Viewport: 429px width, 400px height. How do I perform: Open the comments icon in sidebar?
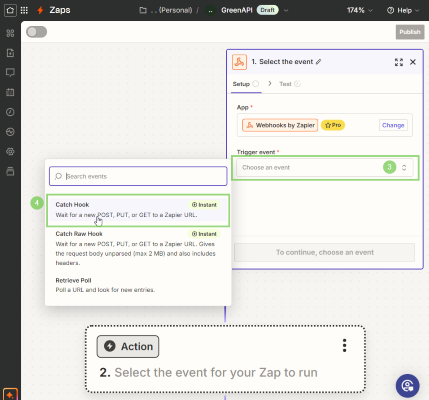(x=10, y=73)
